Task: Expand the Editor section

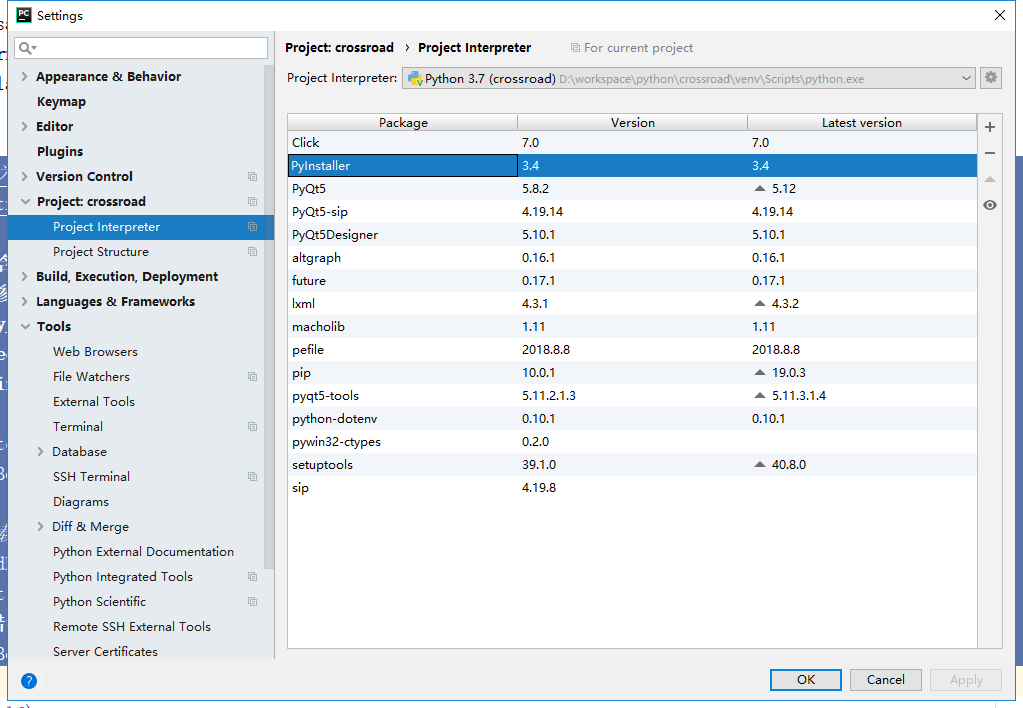Action: pos(25,127)
